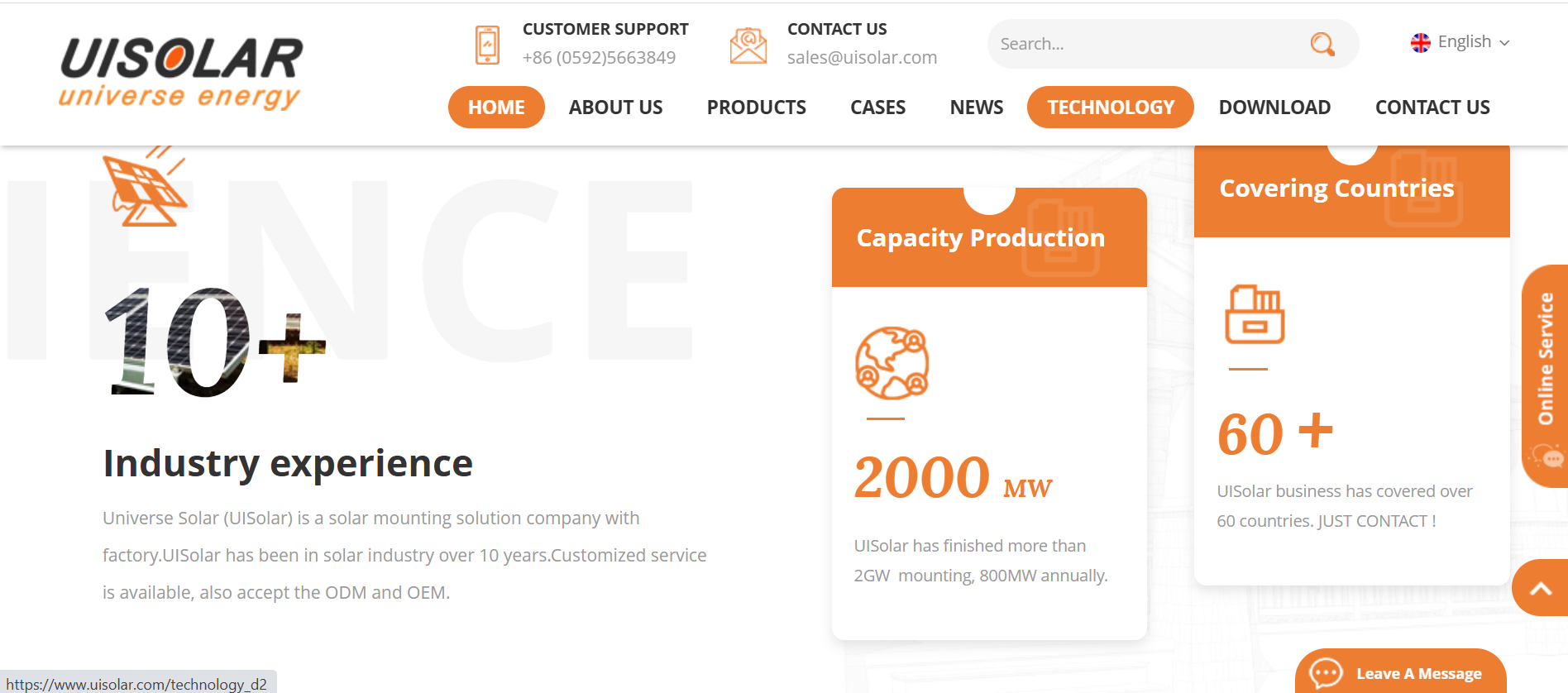The width and height of the screenshot is (1568, 693).
Task: Click the 60 + figure
Action: click(x=1275, y=433)
